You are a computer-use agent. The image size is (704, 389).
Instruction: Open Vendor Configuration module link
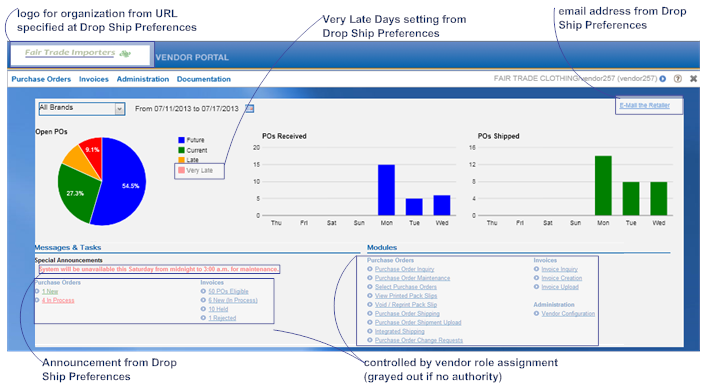pyautogui.click(x=568, y=314)
